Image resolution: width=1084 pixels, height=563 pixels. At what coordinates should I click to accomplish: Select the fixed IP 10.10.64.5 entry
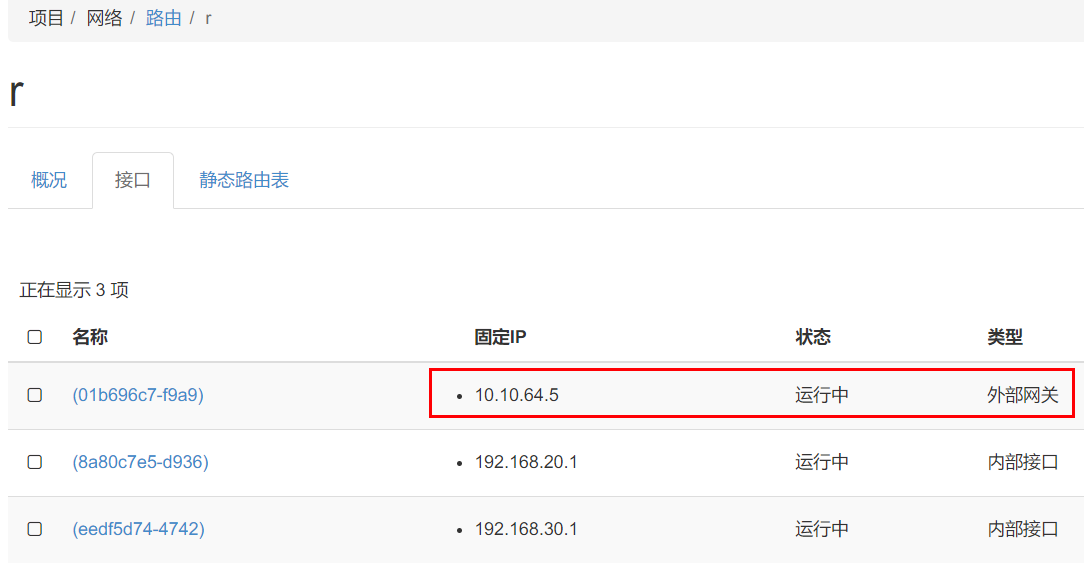click(x=516, y=395)
